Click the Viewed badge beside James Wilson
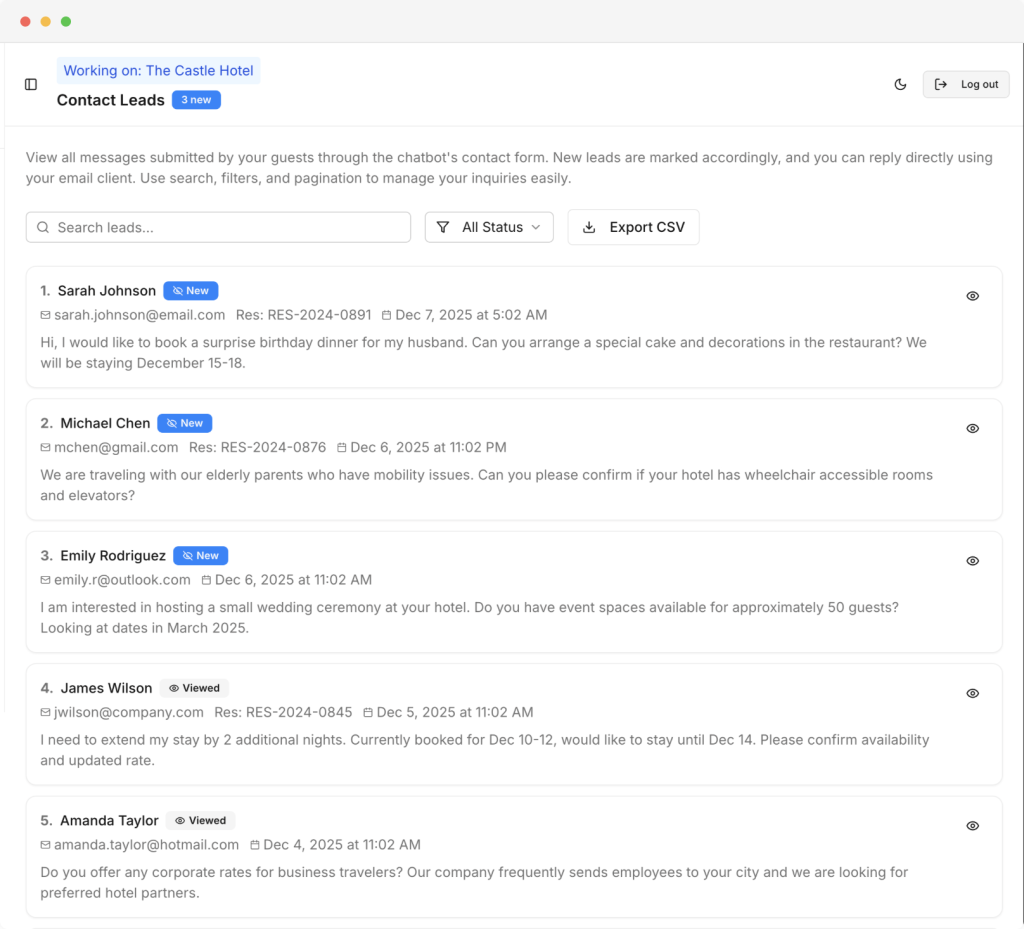1024x929 pixels. 194,688
